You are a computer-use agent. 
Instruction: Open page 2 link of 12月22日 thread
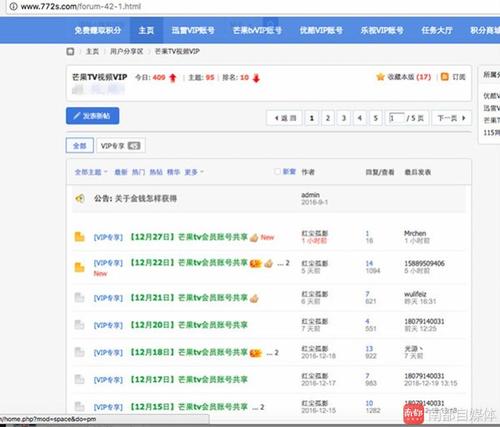click(287, 263)
